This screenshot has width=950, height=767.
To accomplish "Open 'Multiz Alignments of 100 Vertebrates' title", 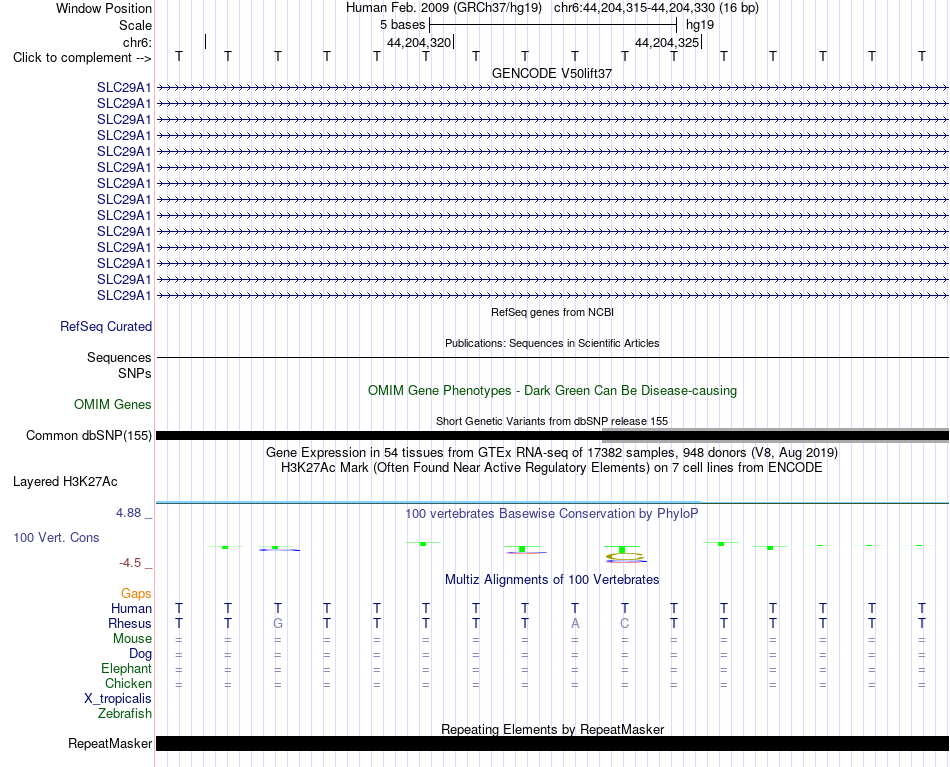I will 552,580.
